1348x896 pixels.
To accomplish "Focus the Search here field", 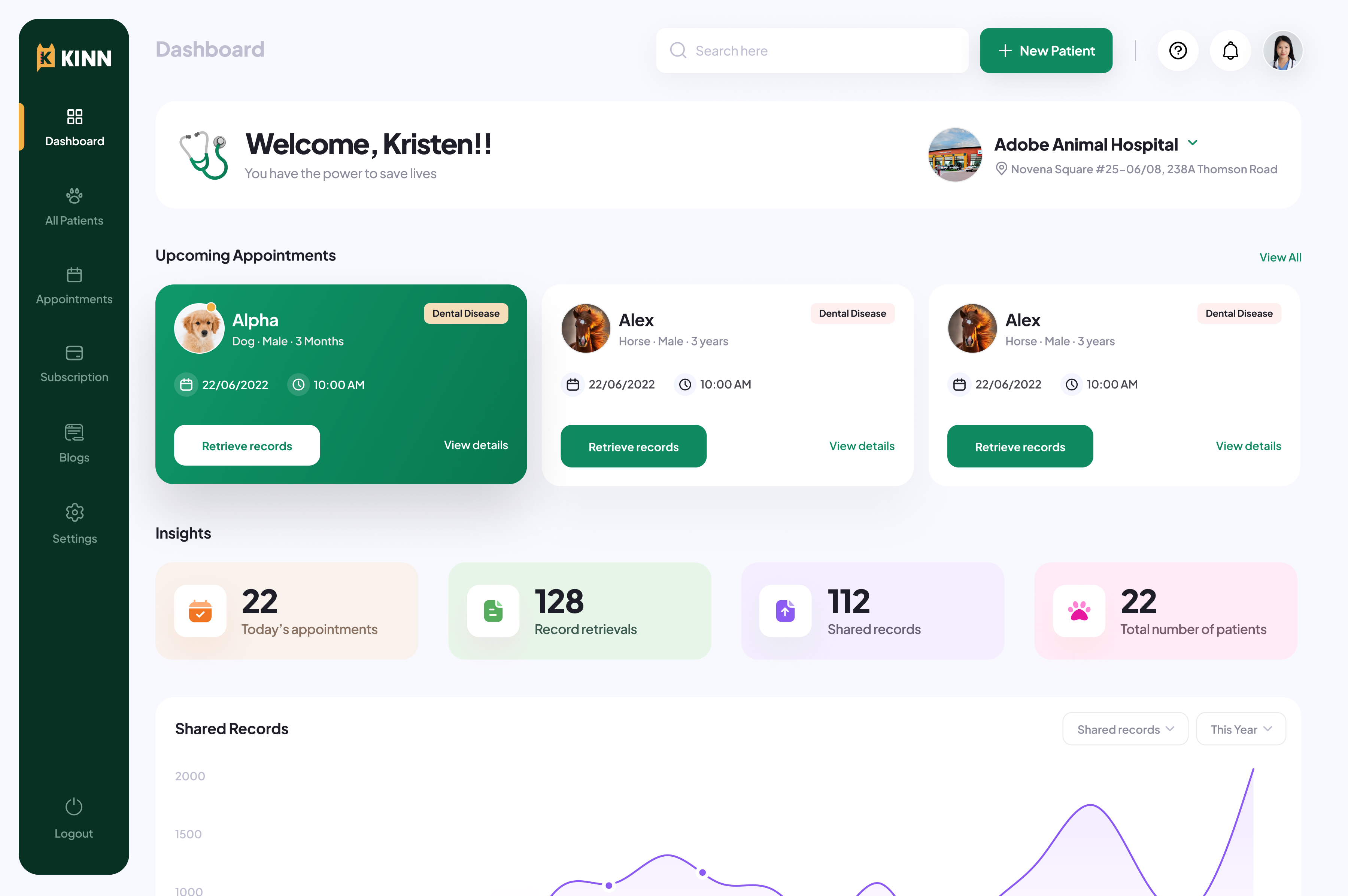I will 812,50.
